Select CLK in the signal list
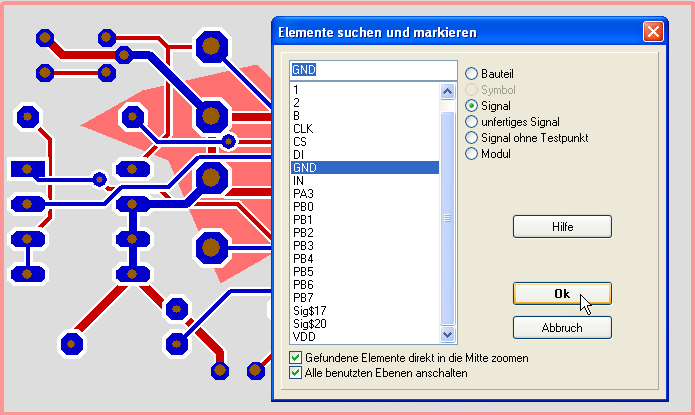 (303, 129)
